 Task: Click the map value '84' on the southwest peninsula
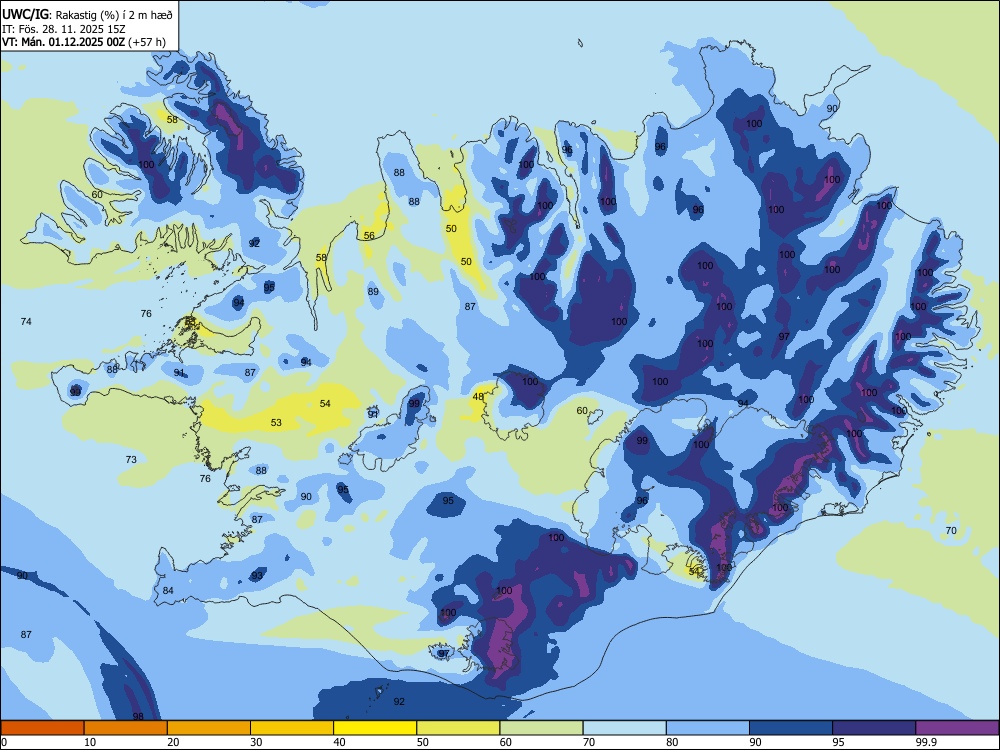coord(168,591)
